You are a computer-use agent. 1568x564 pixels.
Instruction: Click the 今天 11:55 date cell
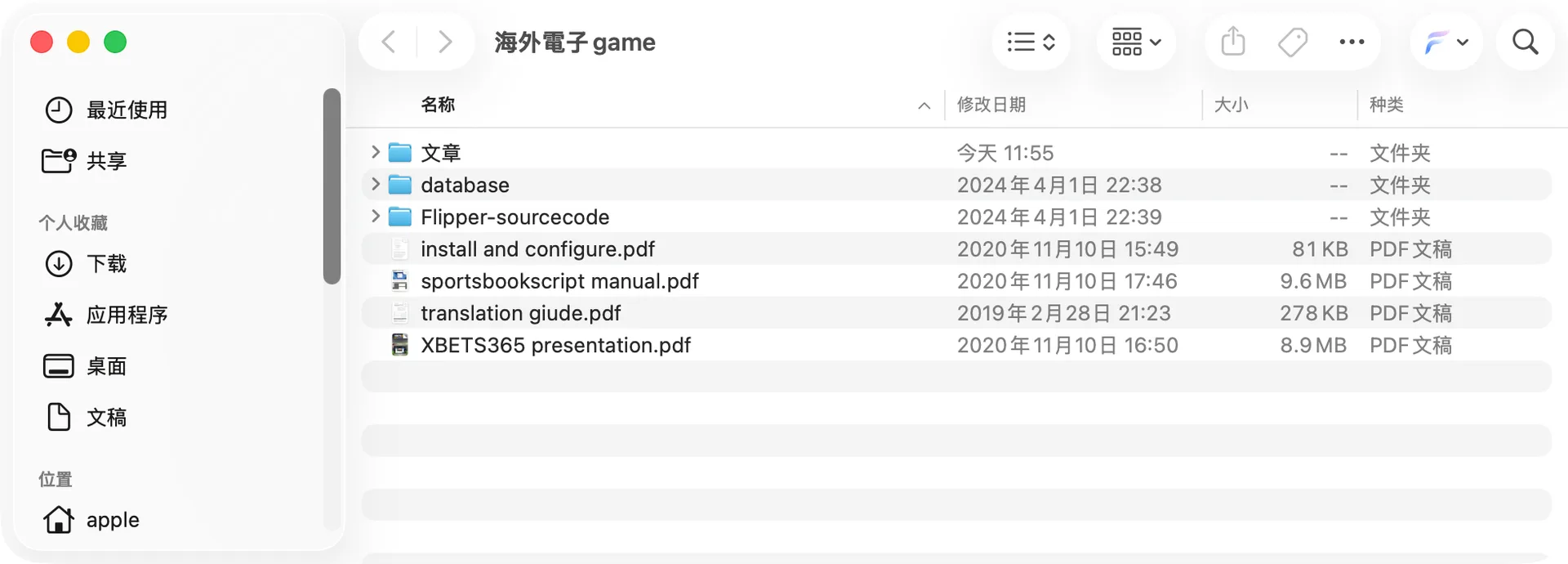pyautogui.click(x=1005, y=153)
